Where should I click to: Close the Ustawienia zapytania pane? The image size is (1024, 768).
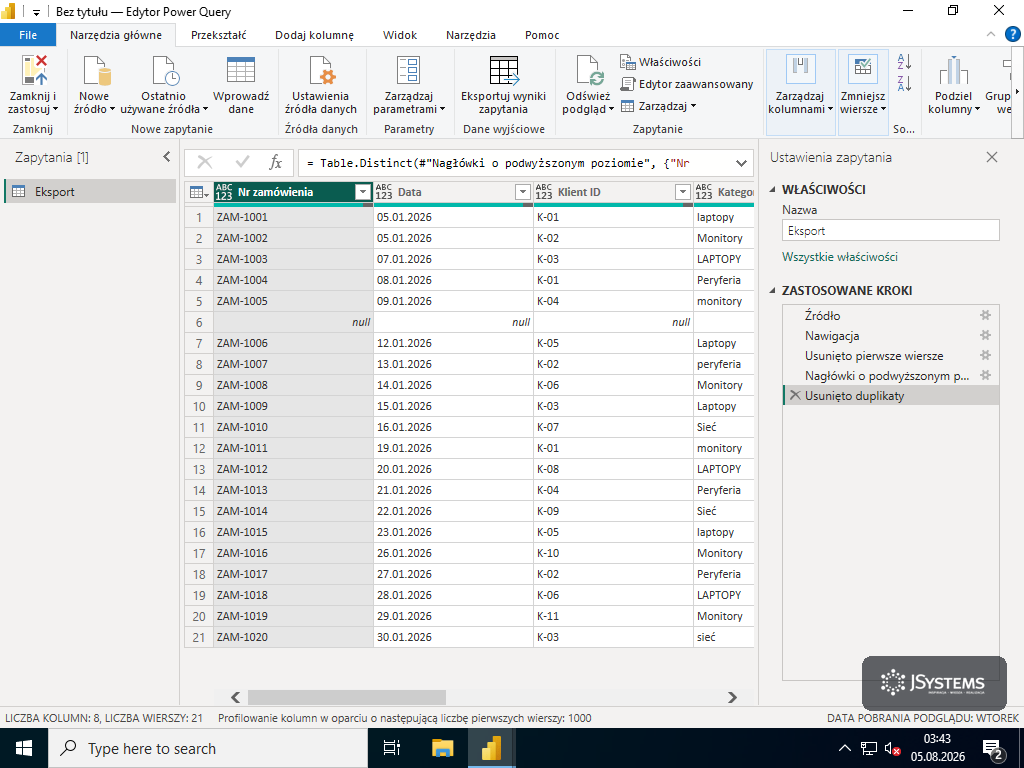(992, 157)
